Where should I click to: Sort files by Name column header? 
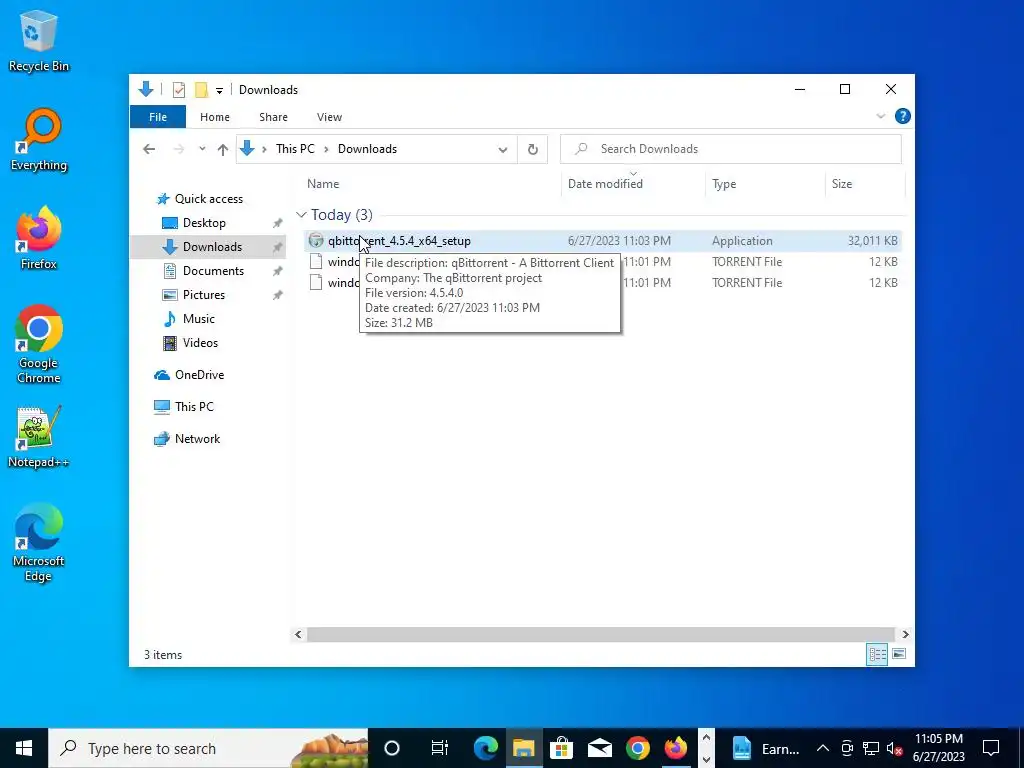[x=431, y=184]
